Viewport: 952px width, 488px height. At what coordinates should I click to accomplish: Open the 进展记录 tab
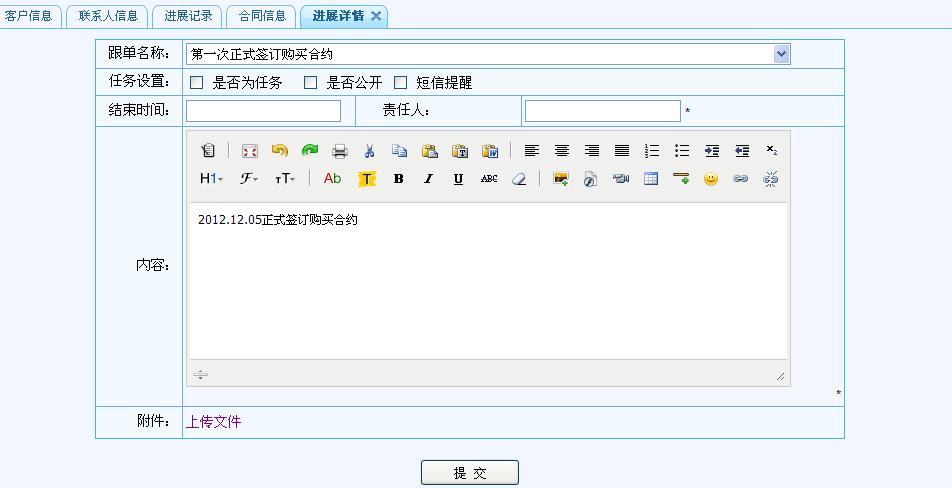click(x=188, y=16)
